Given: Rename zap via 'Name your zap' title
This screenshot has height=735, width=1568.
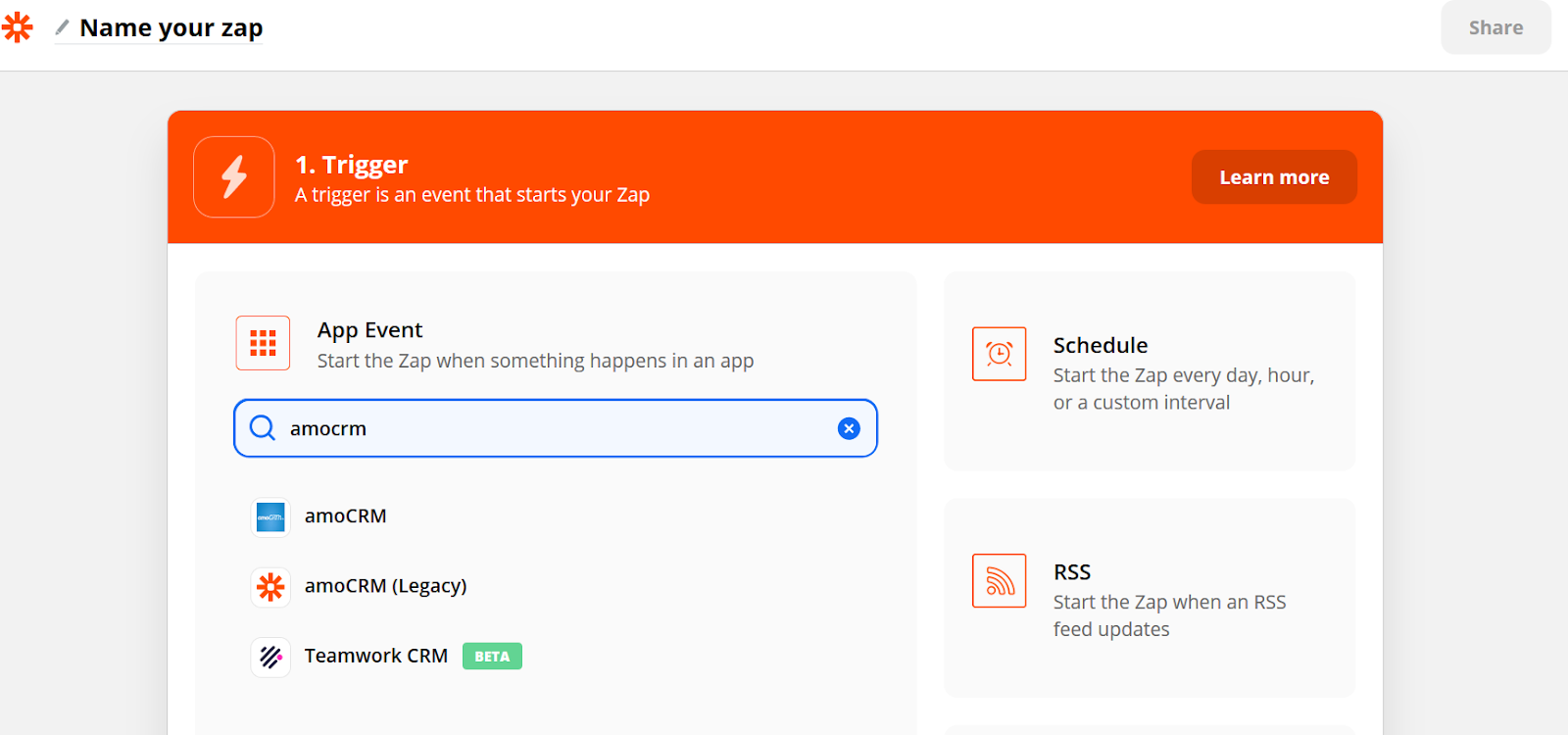Looking at the screenshot, I should 171,28.
